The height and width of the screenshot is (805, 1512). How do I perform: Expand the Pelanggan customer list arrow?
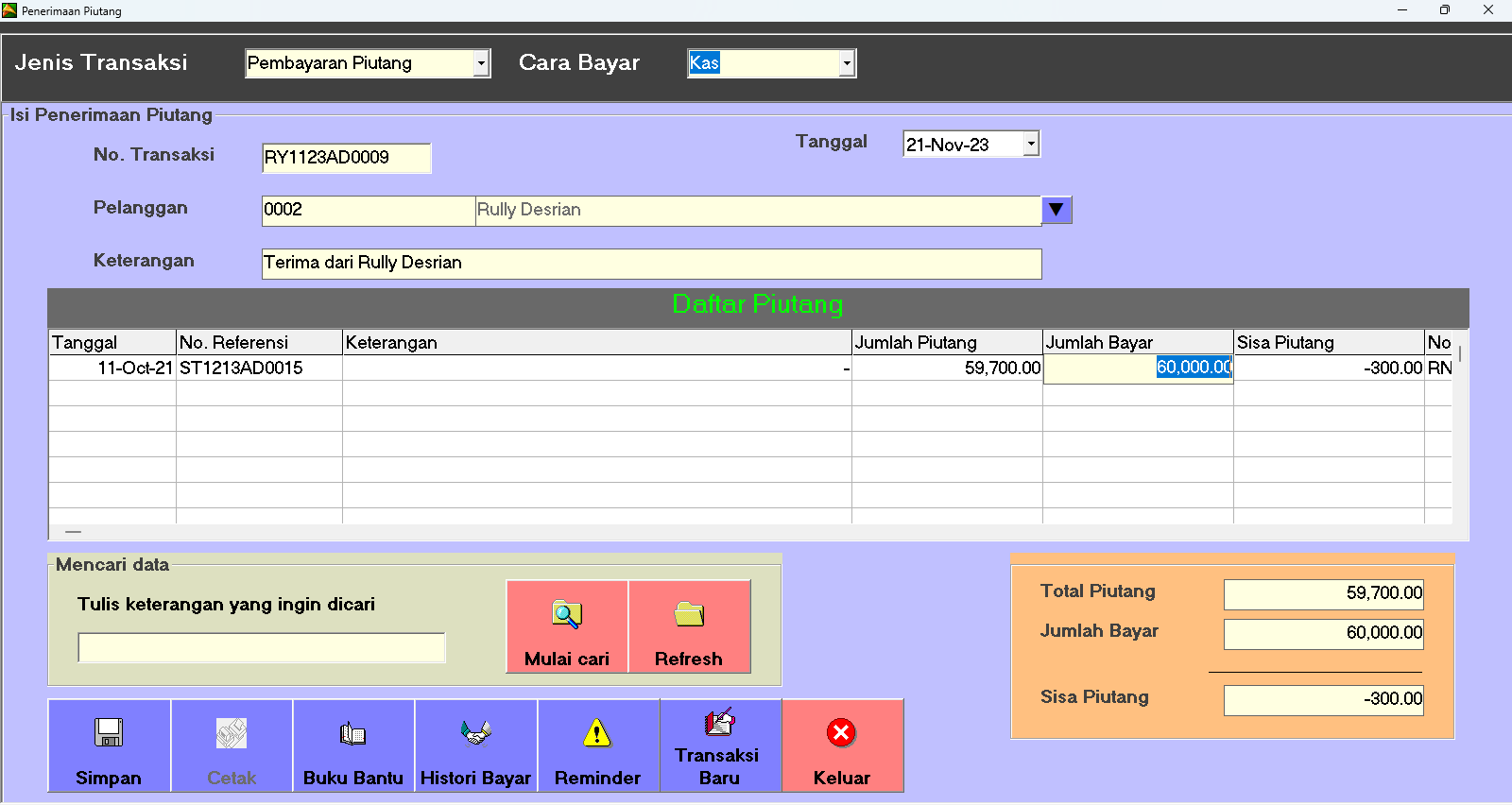click(x=1057, y=210)
